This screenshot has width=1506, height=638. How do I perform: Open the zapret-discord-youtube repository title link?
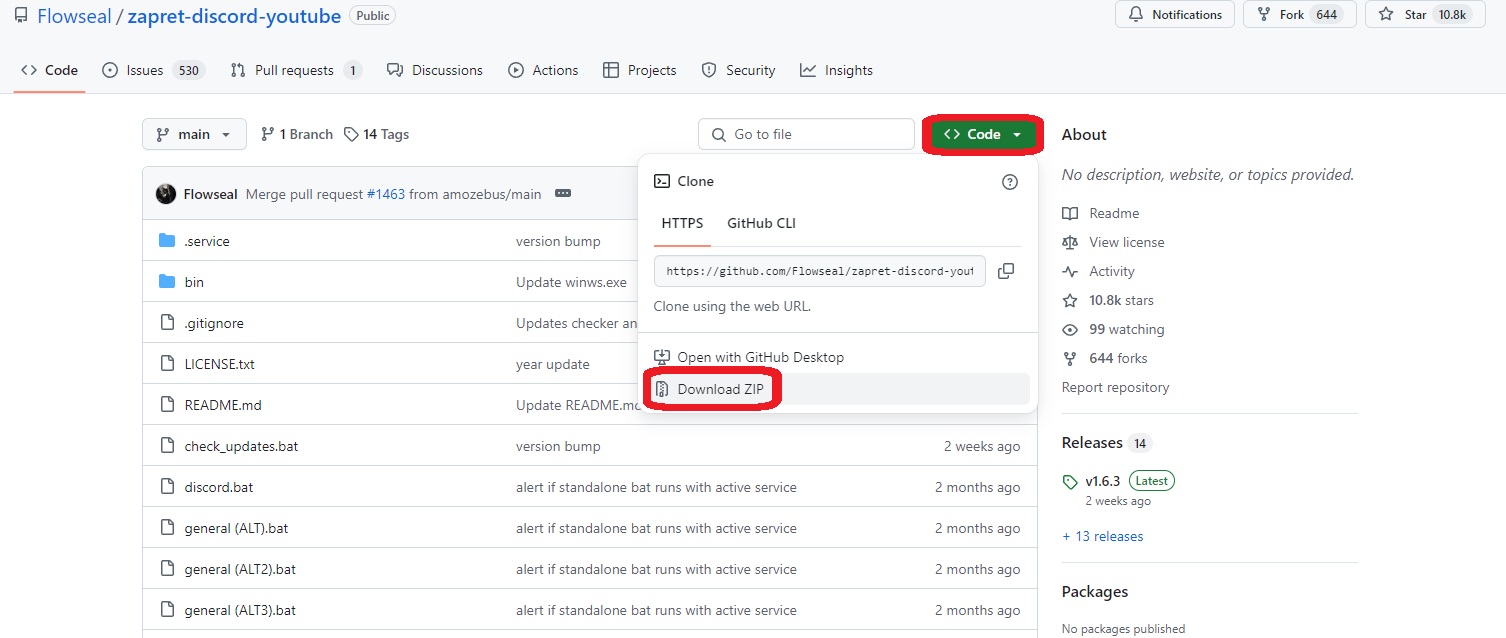point(234,16)
